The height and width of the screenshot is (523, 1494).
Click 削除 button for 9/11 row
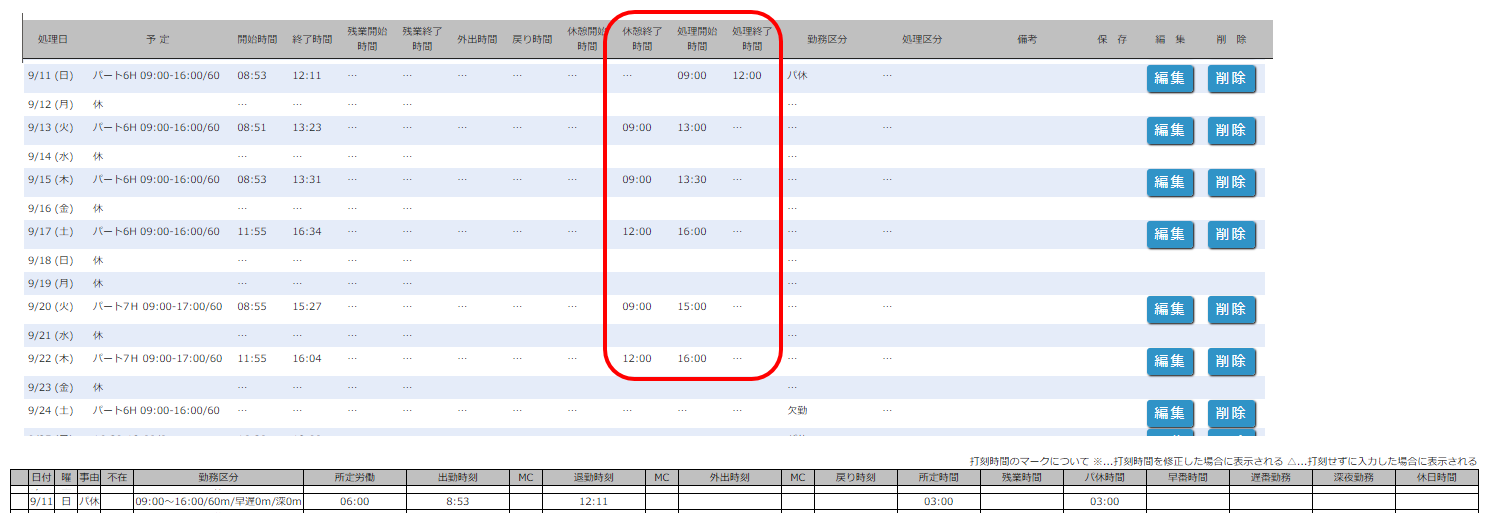[1231, 78]
